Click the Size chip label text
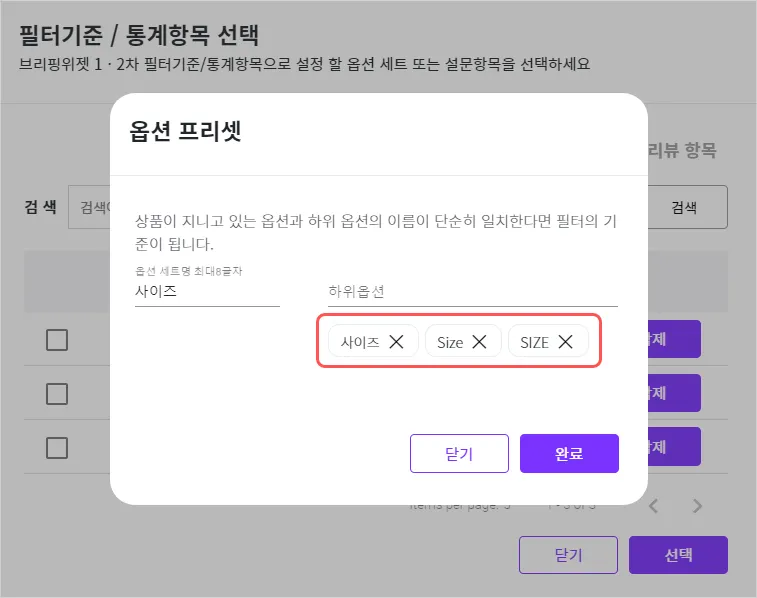 450,342
